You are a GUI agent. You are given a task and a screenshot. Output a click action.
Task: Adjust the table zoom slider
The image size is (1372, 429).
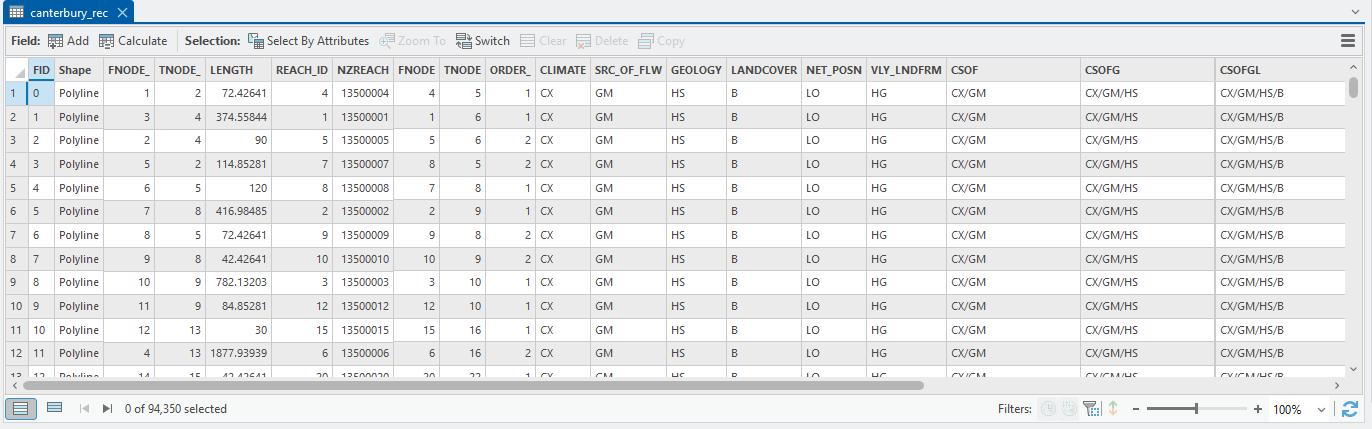pos(1196,409)
